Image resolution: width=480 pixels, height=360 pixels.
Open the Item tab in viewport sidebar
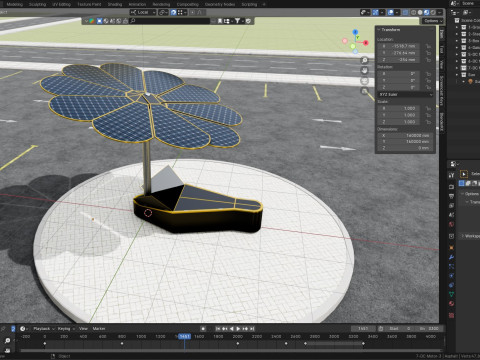[441, 34]
